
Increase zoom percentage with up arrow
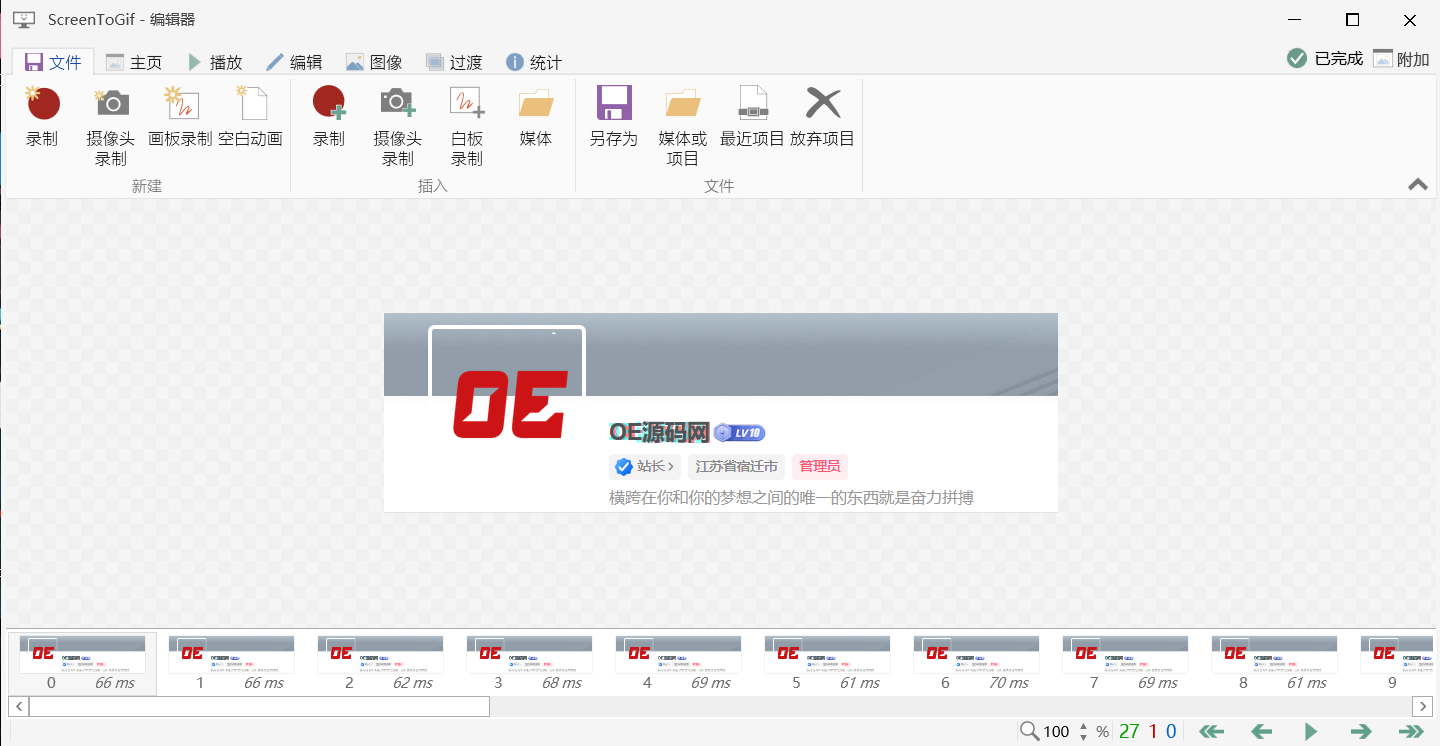[1083, 725]
